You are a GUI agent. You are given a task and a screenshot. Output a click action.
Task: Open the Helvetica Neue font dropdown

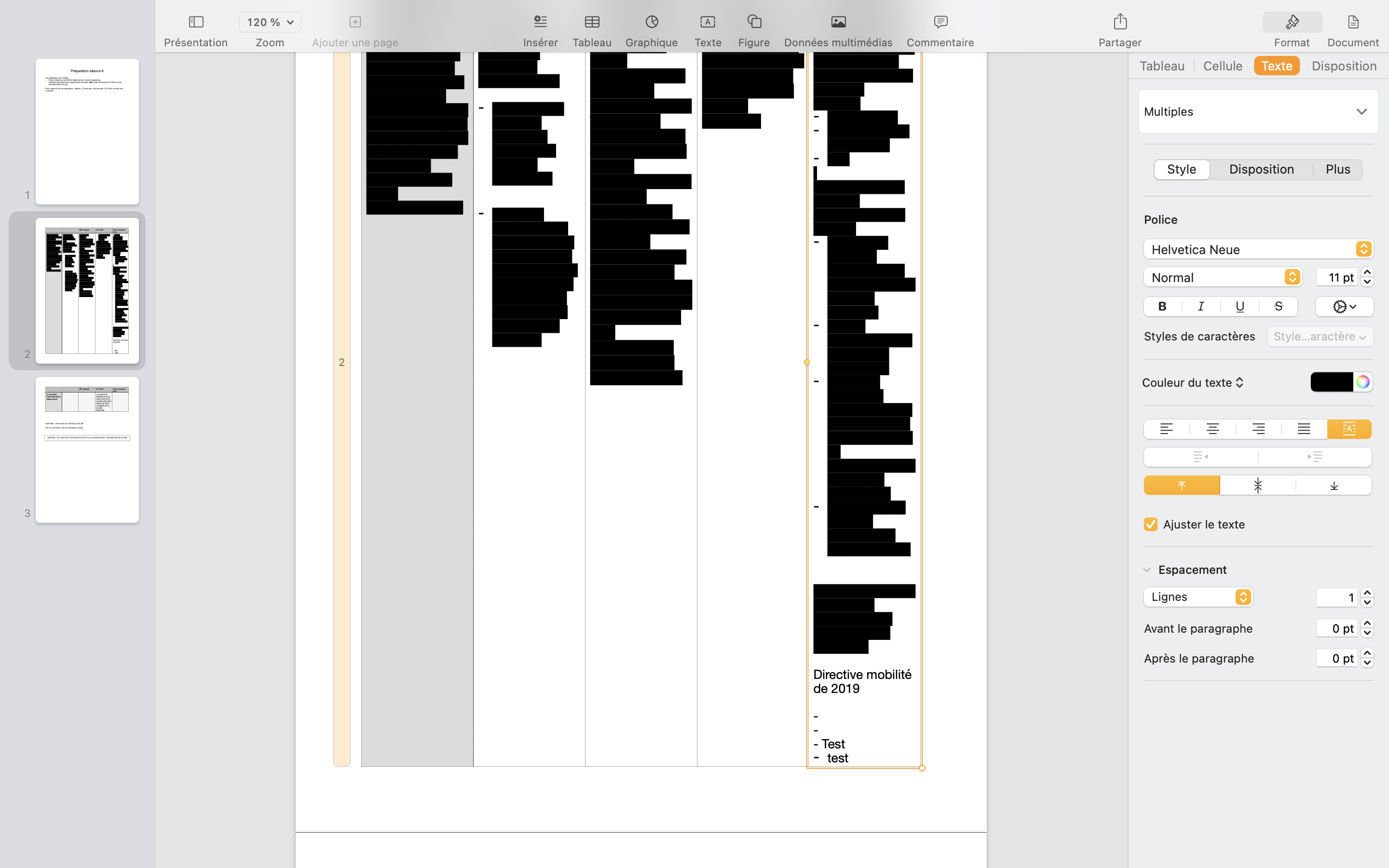point(1257,249)
